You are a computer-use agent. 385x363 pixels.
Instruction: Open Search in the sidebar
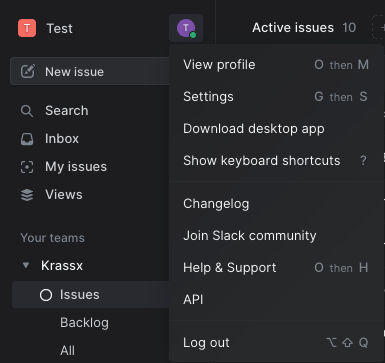pos(67,111)
